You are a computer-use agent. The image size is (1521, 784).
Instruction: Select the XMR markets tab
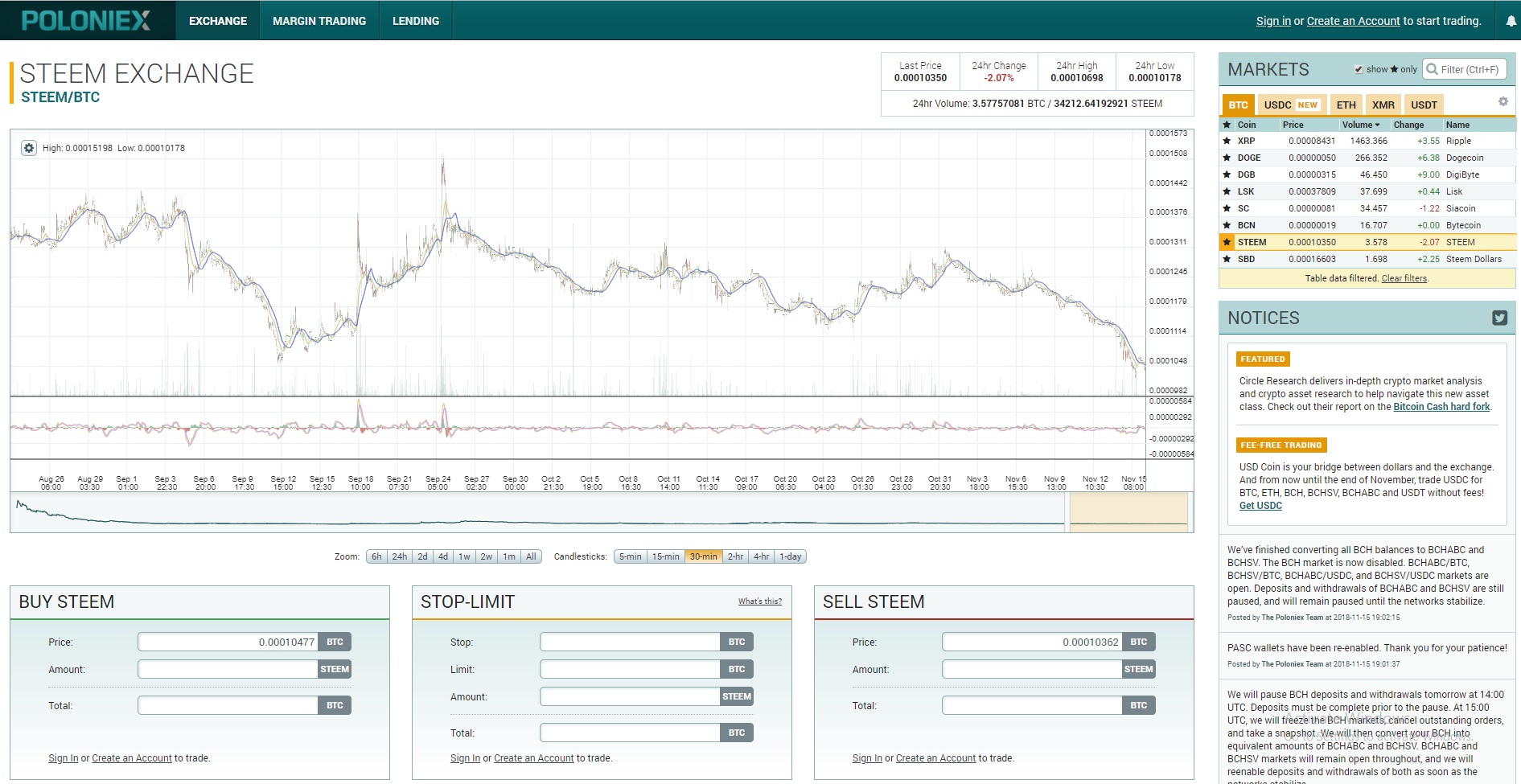1383,105
